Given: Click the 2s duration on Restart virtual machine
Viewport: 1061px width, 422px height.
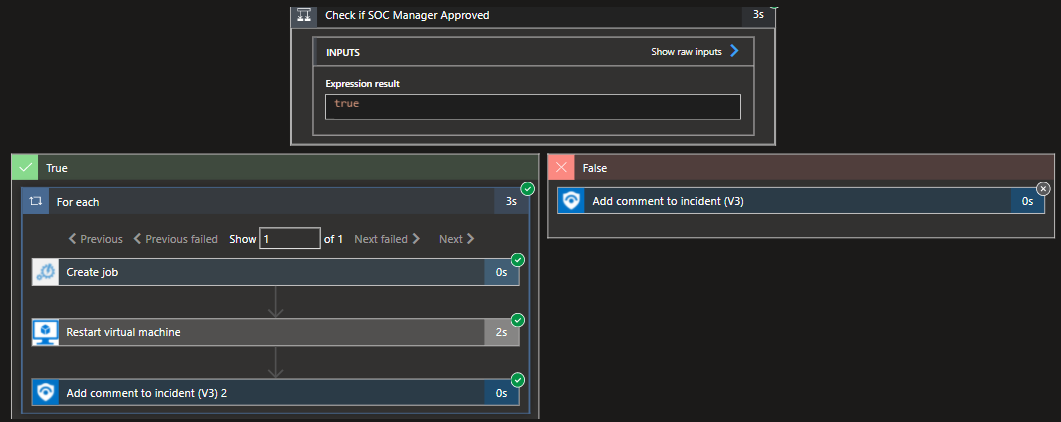Looking at the screenshot, I should pos(501,332).
